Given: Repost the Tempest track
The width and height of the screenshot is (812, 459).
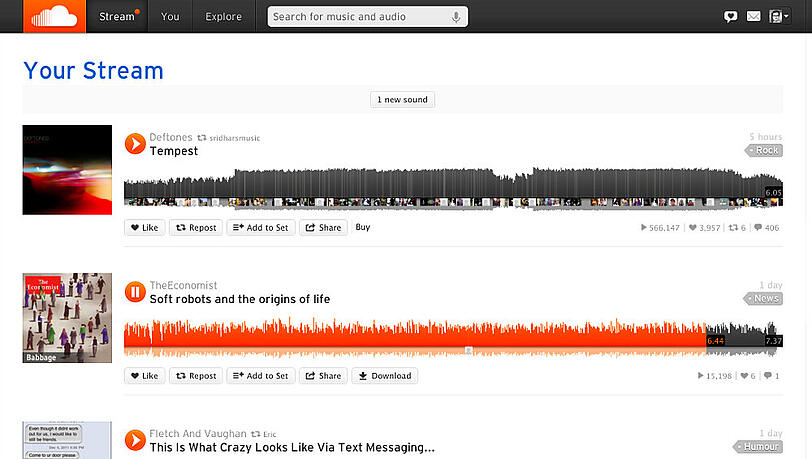Looking at the screenshot, I should coord(196,227).
